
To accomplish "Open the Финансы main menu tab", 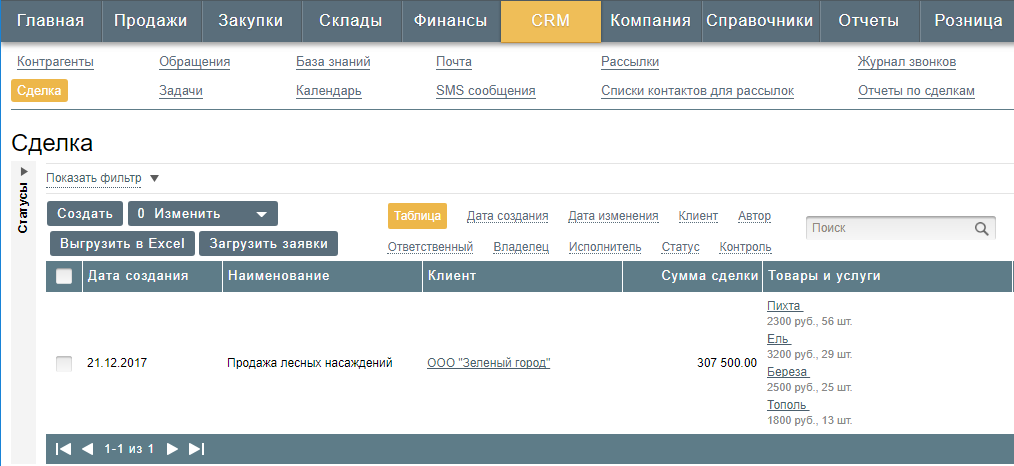I will click(x=450, y=21).
